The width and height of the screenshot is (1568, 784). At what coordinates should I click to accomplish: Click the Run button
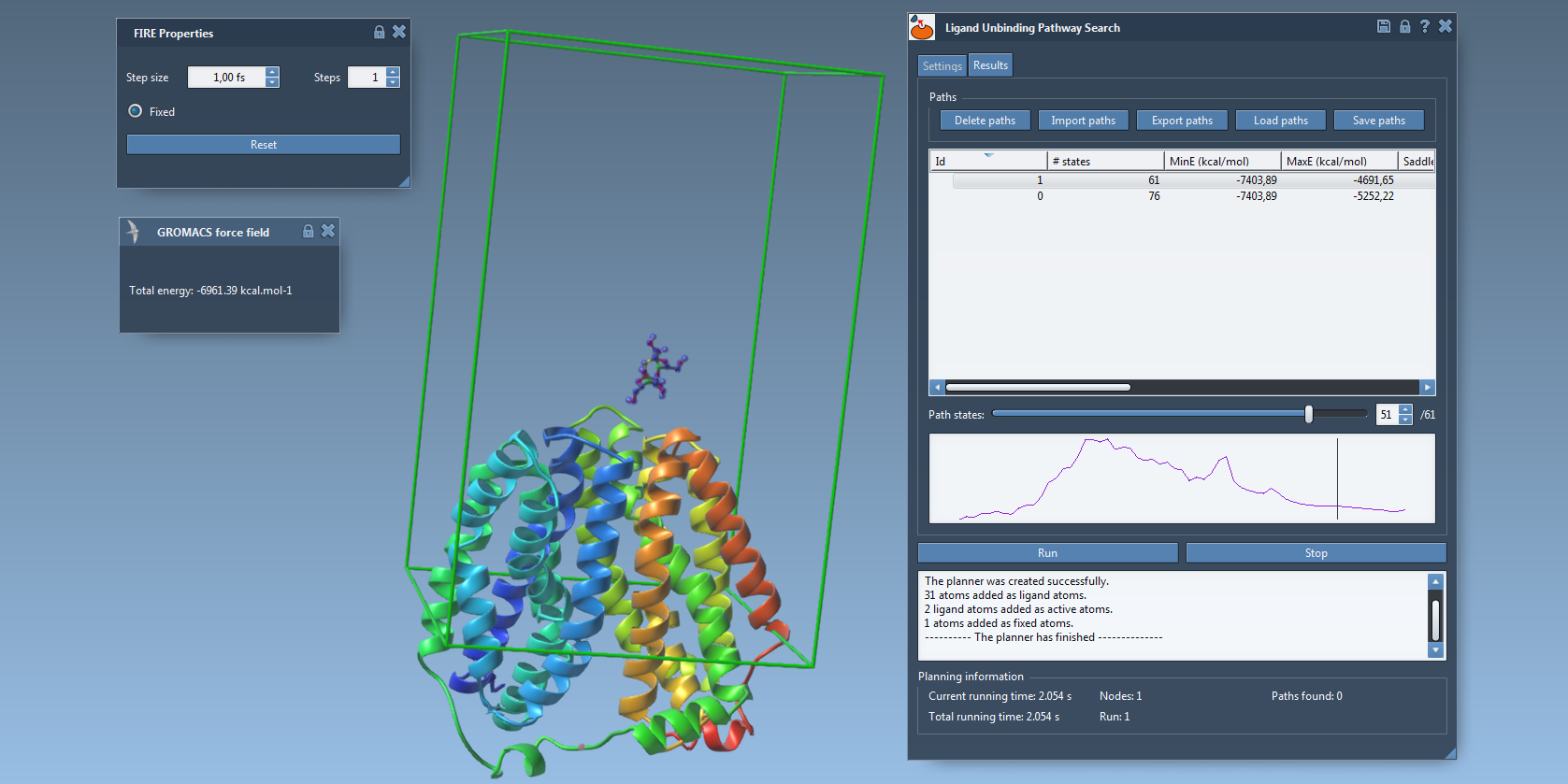tap(1047, 553)
